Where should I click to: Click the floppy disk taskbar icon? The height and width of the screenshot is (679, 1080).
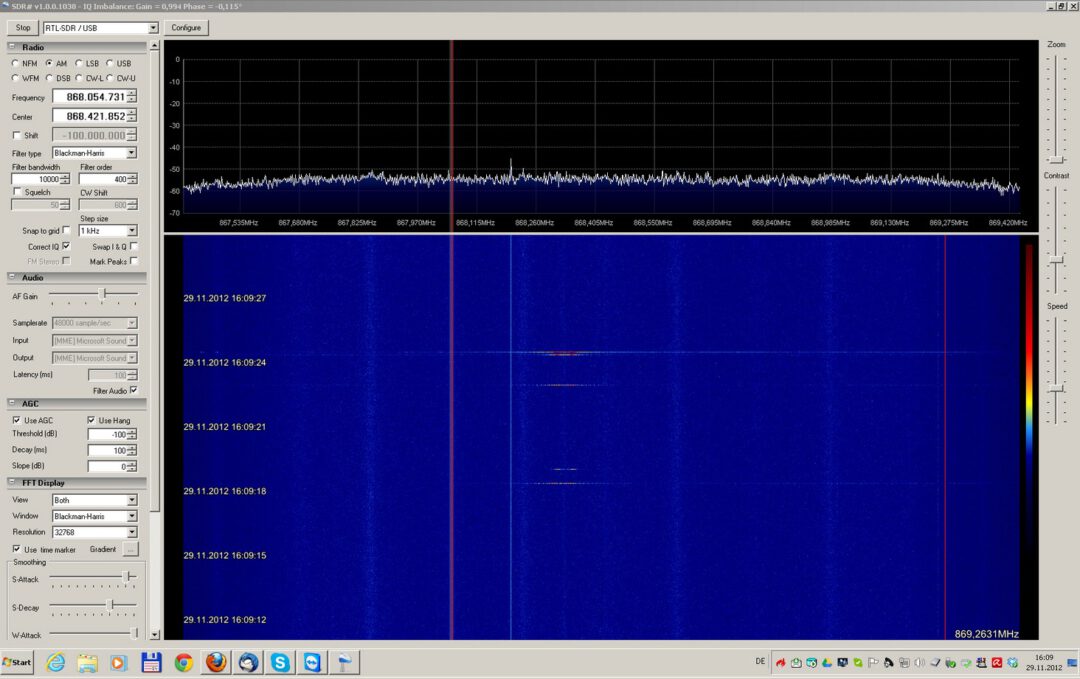pos(151,662)
